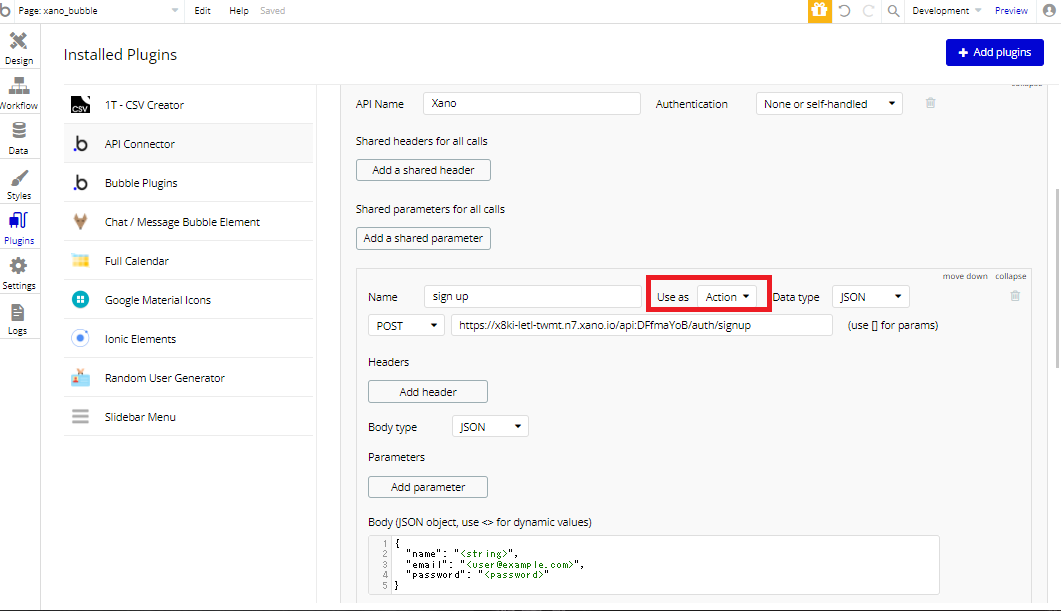Click the gift icon in top bar
Screen dimensions: 1061x611
point(819,11)
